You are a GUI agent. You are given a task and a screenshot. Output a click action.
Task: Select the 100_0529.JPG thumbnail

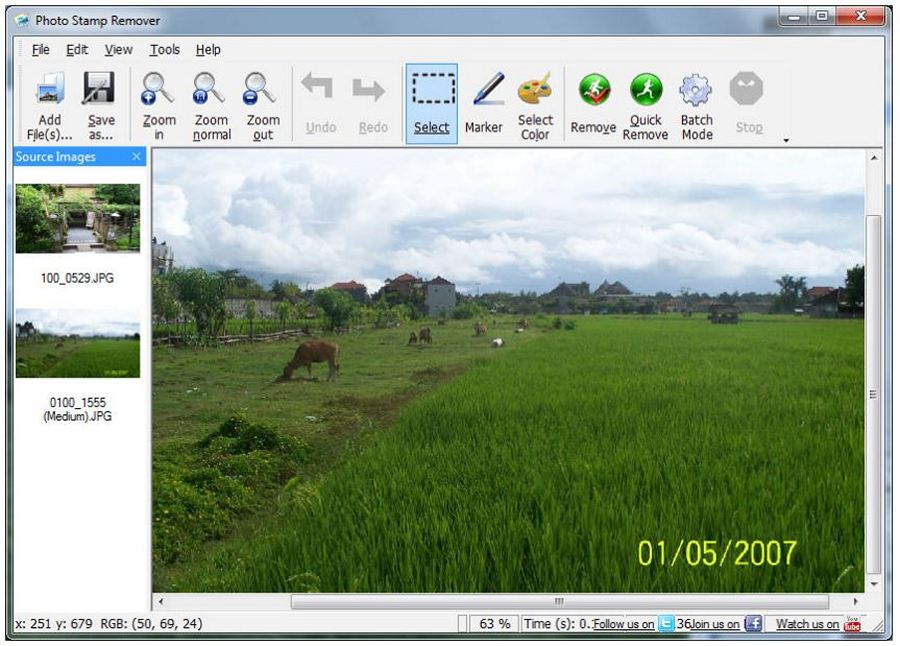[77, 218]
